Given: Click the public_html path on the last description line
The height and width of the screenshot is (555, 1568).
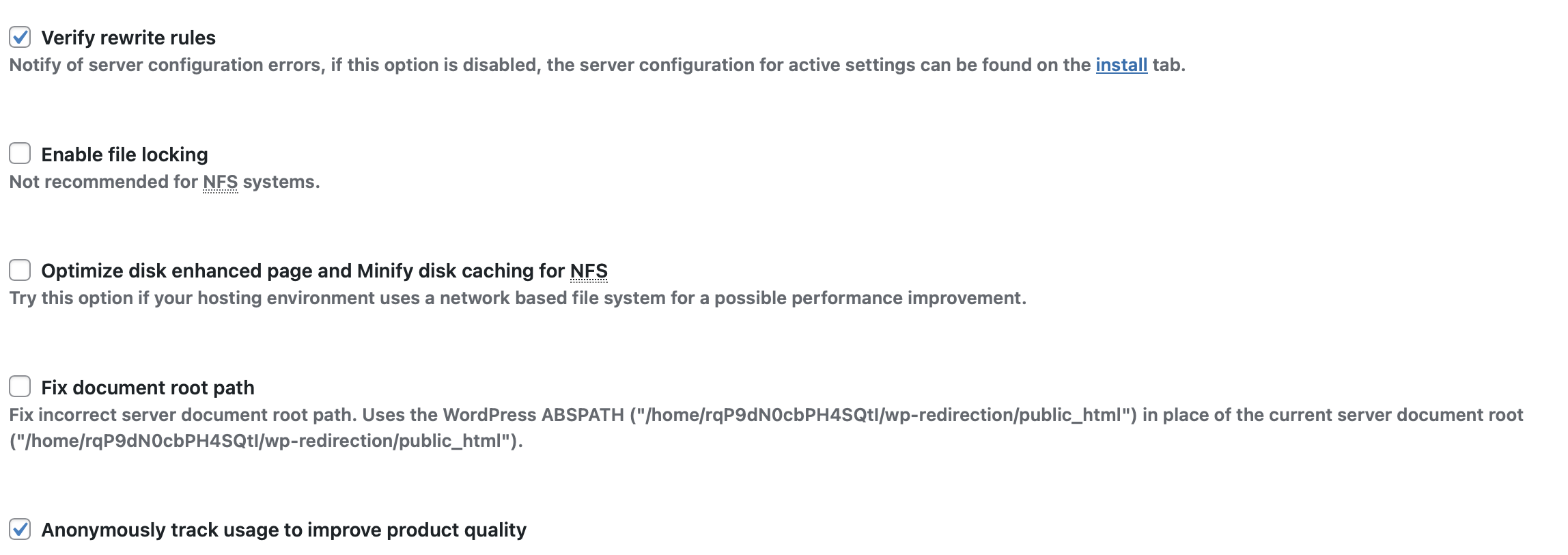Looking at the screenshot, I should point(266,441).
